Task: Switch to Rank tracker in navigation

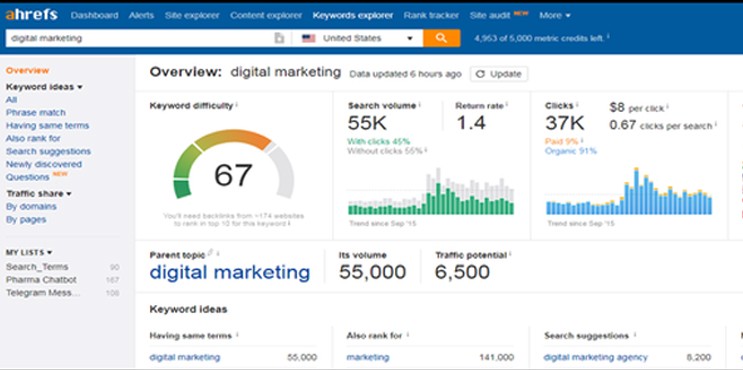Action: (x=431, y=15)
